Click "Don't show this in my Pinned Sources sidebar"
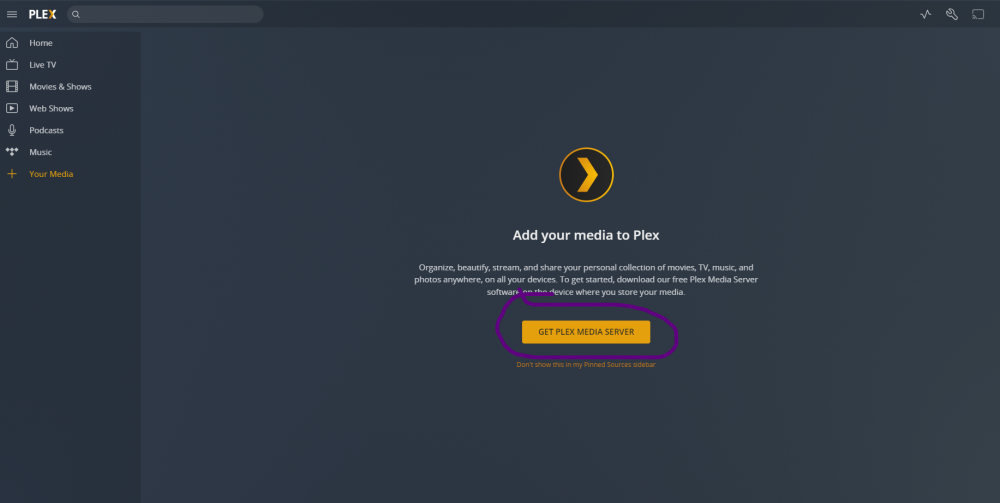Screen dimensions: 1000x503 (585, 365)
